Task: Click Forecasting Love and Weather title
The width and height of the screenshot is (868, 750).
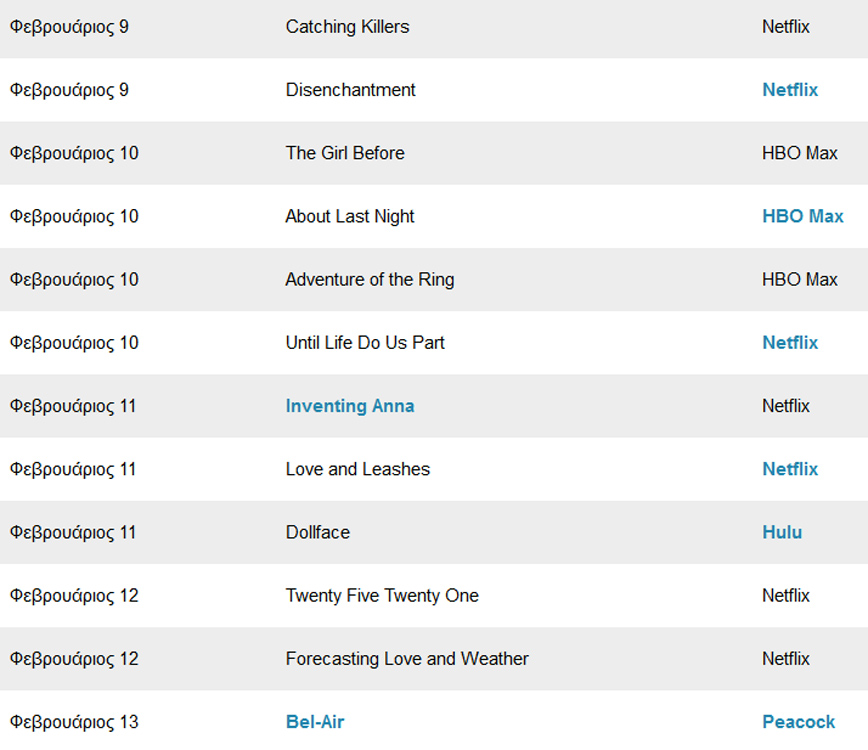Action: pos(406,659)
